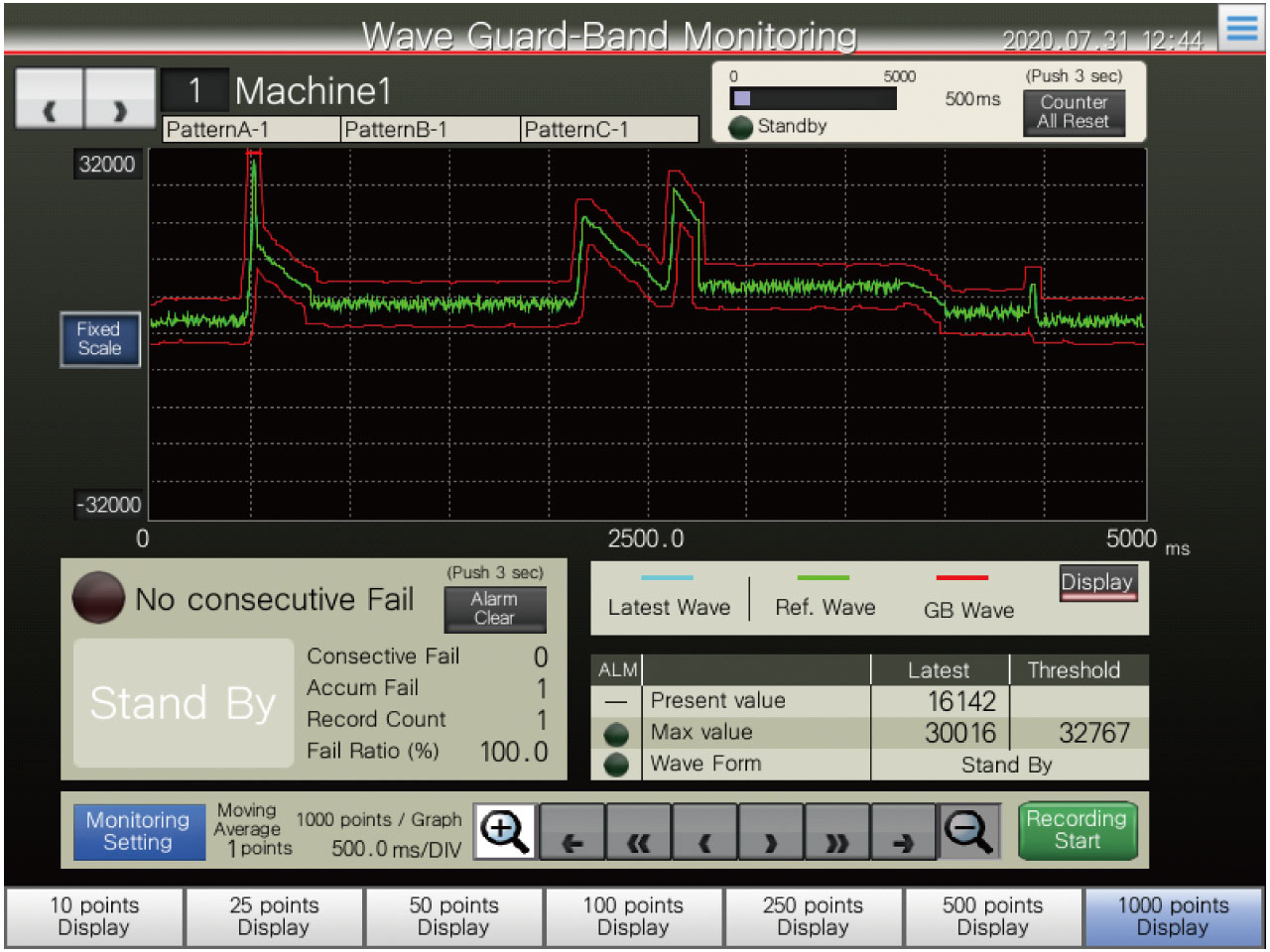
Task: Open the hamburger menu icon
Action: (x=1241, y=27)
